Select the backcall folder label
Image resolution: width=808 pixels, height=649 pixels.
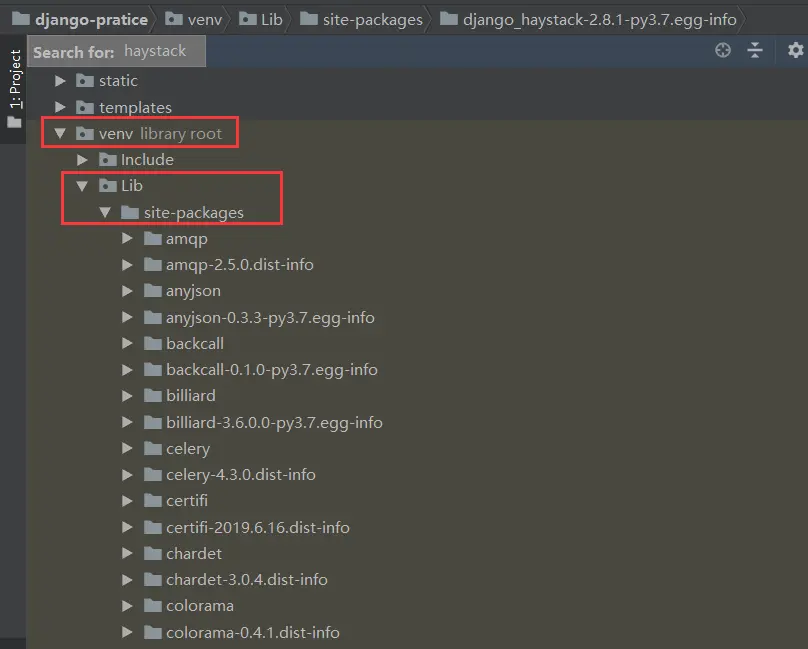[x=195, y=344]
